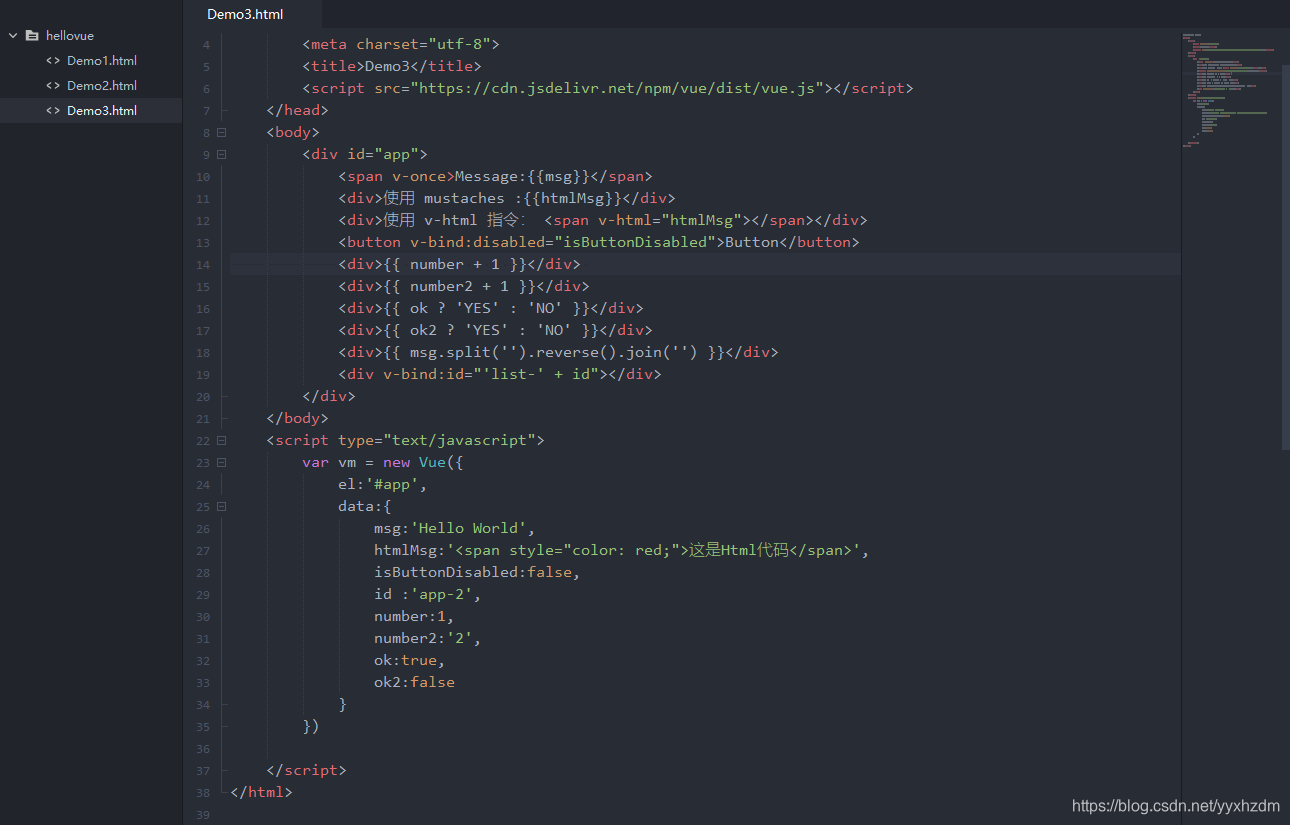The image size is (1290, 825).
Task: Click the isButtonDisabled:false line
Action: pos(477,572)
